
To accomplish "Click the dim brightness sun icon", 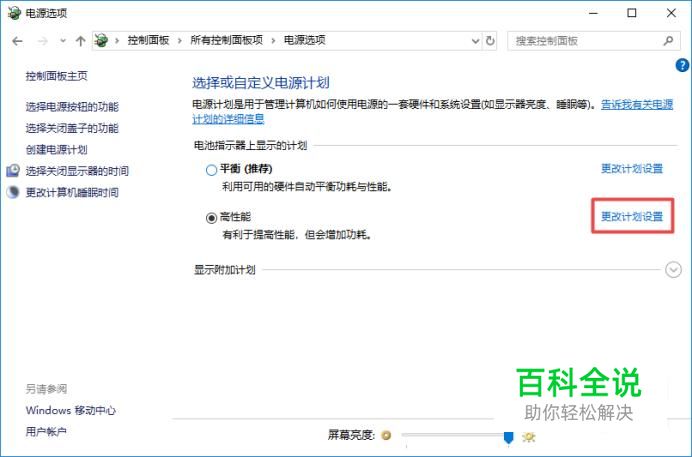I will [x=386, y=436].
